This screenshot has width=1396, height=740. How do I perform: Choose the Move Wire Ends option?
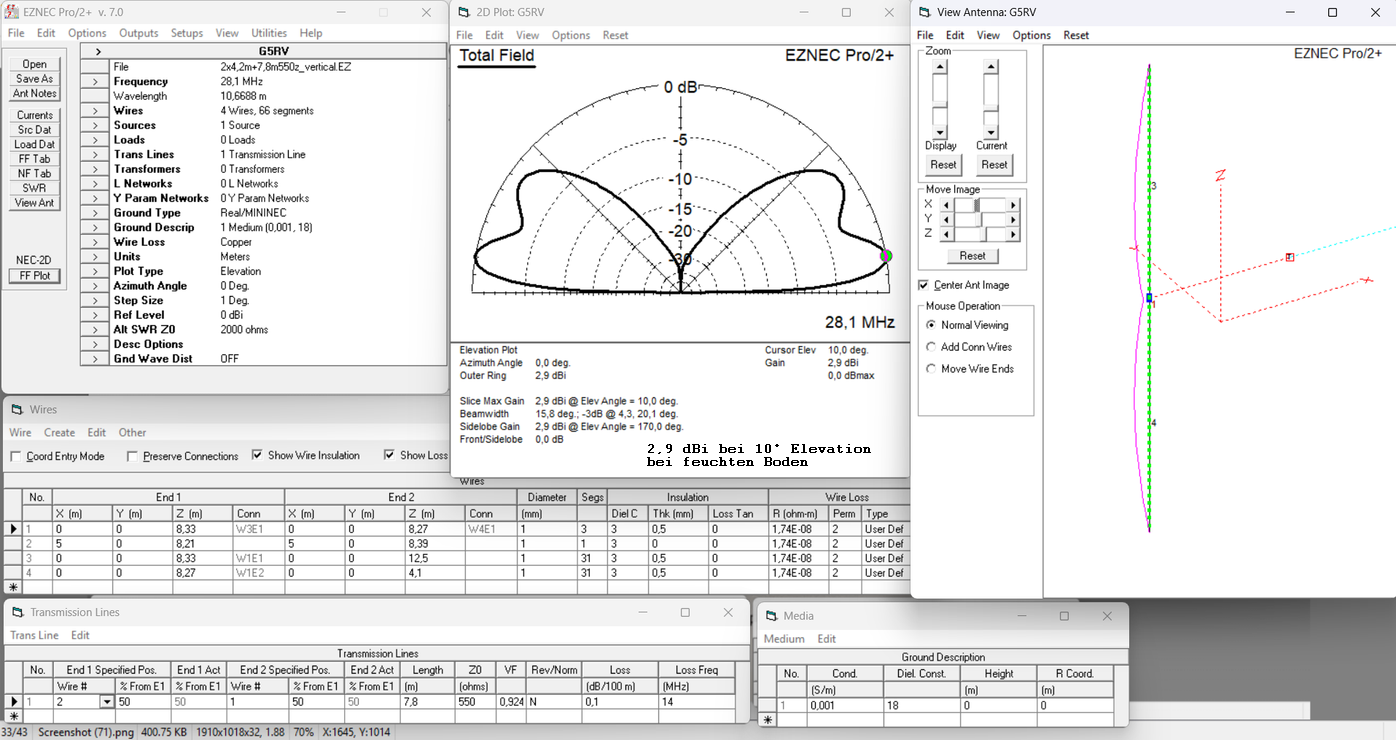click(x=931, y=369)
